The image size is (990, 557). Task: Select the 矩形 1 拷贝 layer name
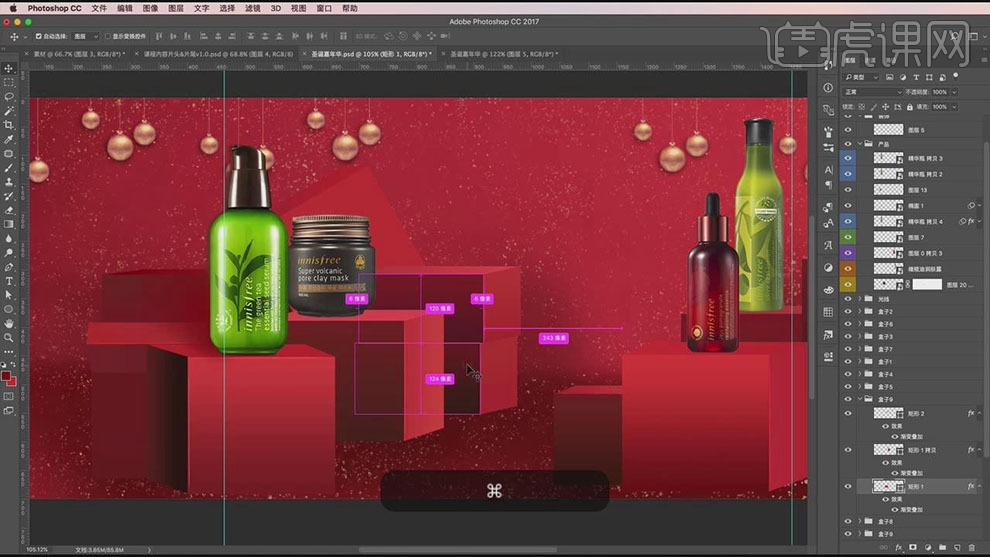(x=922, y=450)
